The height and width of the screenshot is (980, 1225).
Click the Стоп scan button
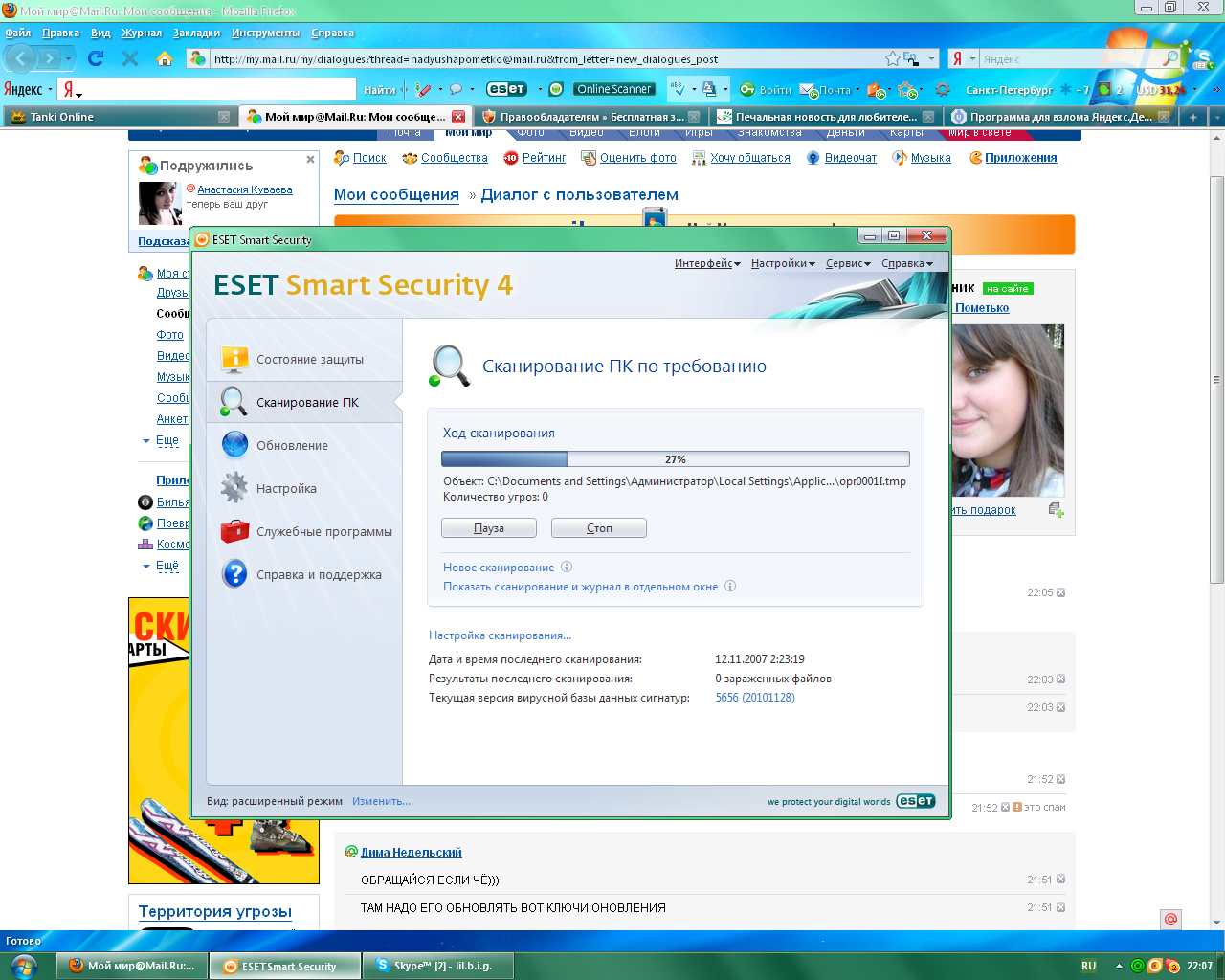(599, 528)
